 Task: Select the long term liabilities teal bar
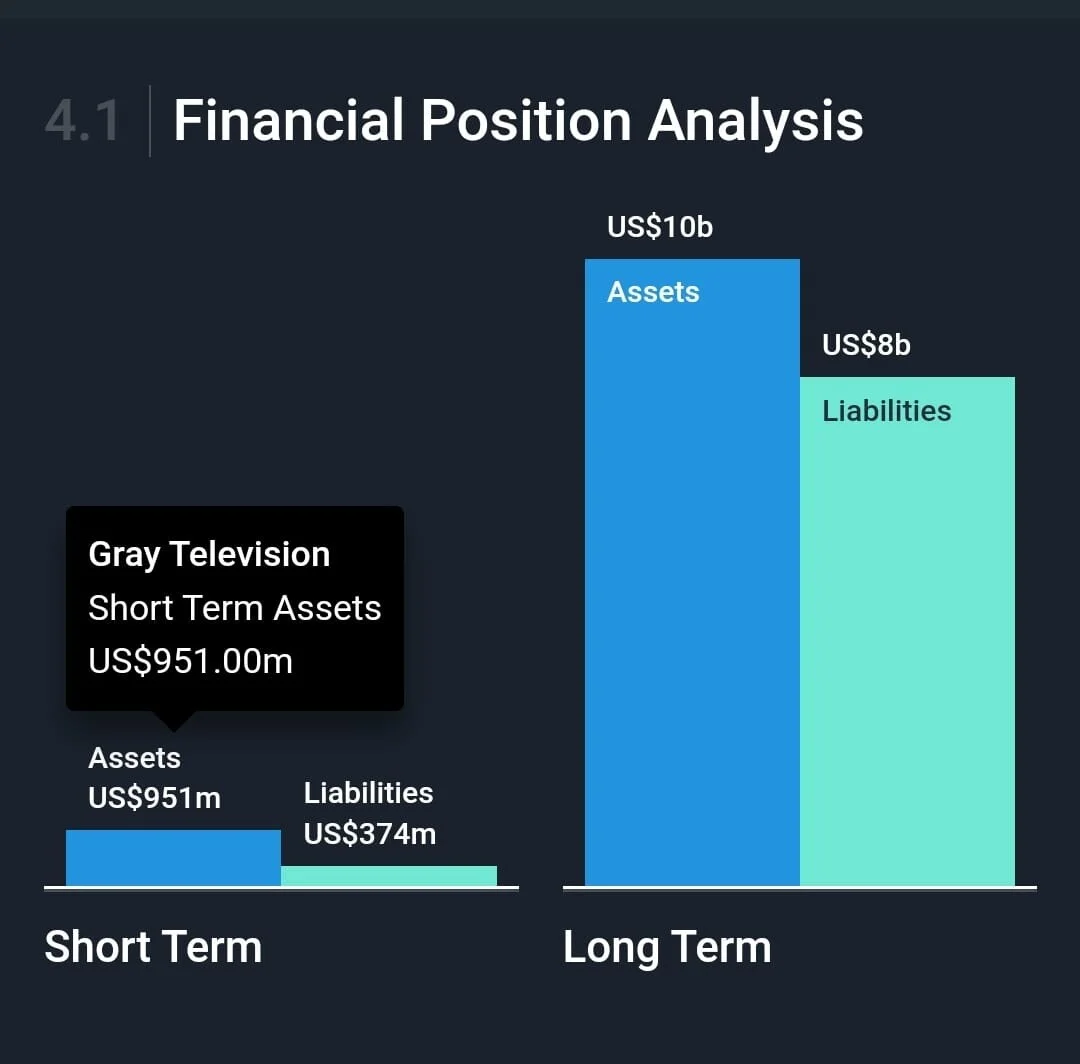coord(907,631)
